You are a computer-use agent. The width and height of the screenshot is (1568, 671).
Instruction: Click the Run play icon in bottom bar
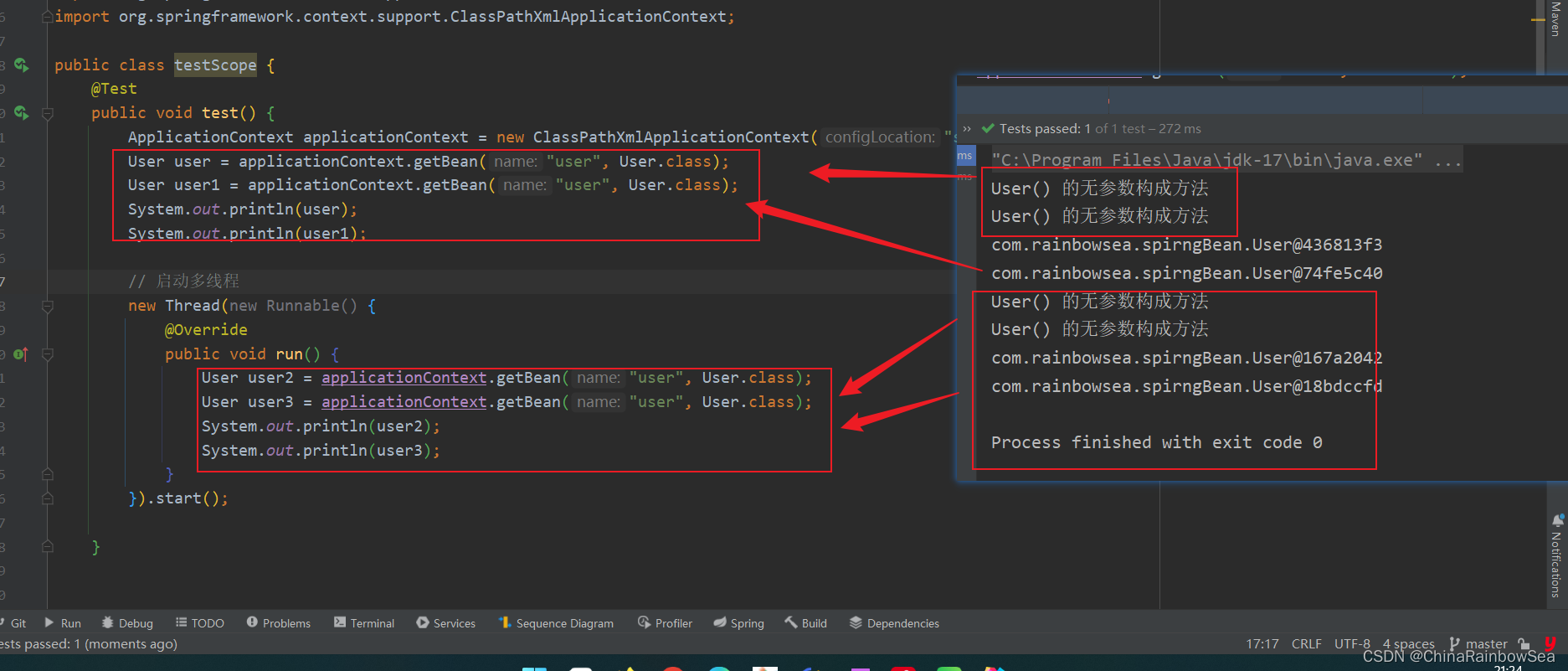click(49, 622)
